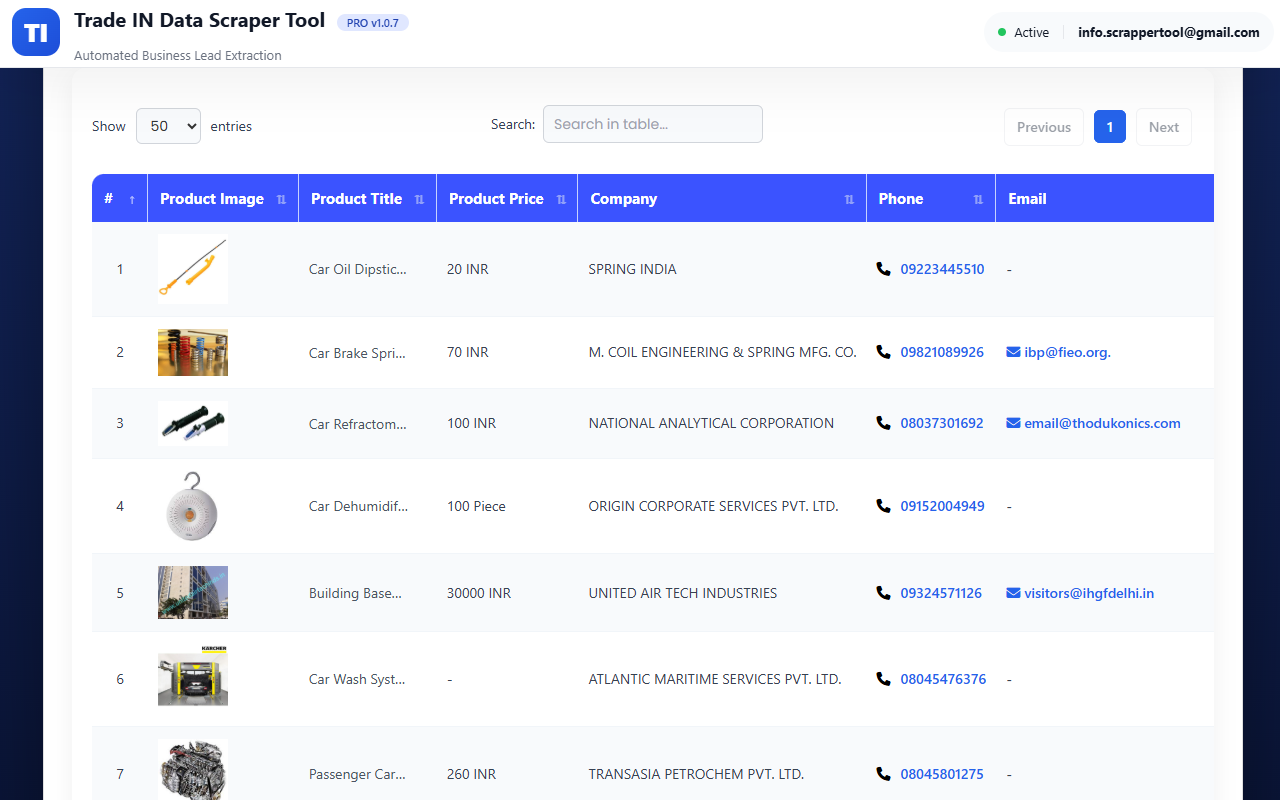
Task: Click ATLANTIC MARITIME SERVICES PVT. LTD. cell
Action: 715,679
